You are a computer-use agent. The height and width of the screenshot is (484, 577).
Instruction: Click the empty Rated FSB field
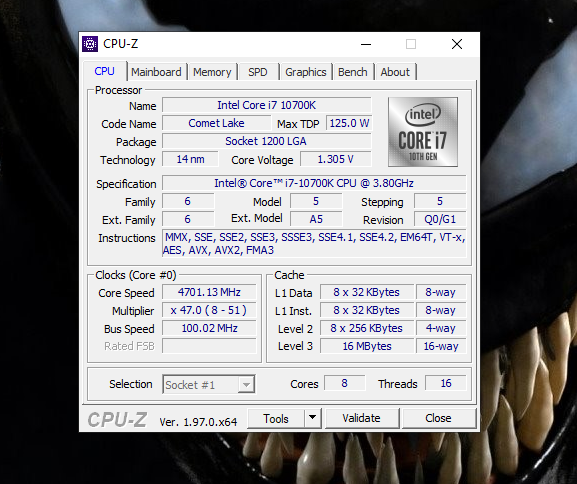(x=209, y=346)
